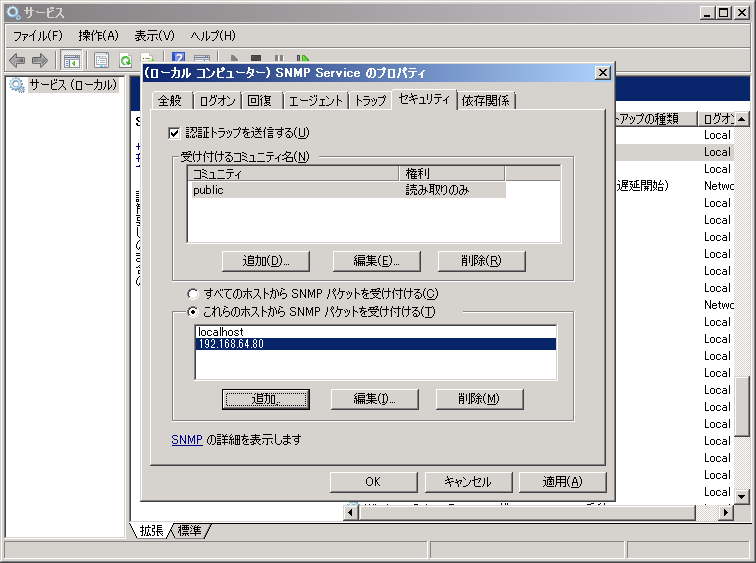Minimize the サービス window
Image resolution: width=756 pixels, height=563 pixels.
tap(707, 13)
